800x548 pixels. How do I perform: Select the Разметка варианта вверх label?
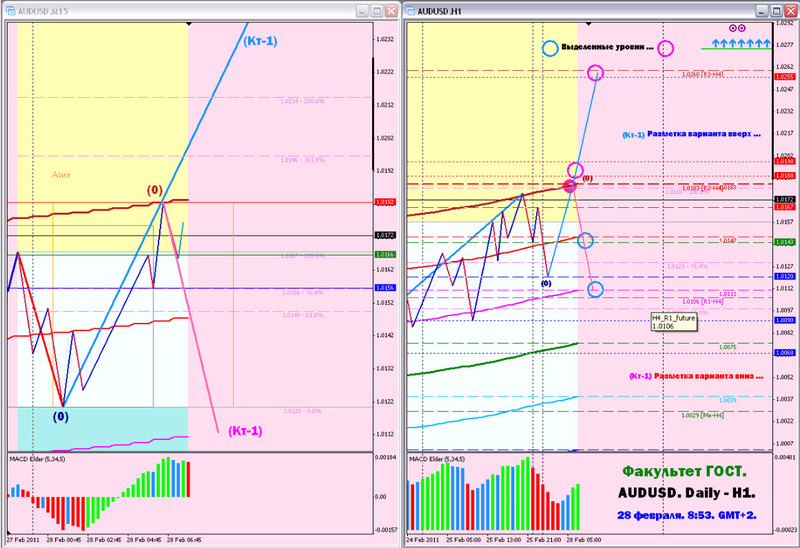[x=704, y=134]
